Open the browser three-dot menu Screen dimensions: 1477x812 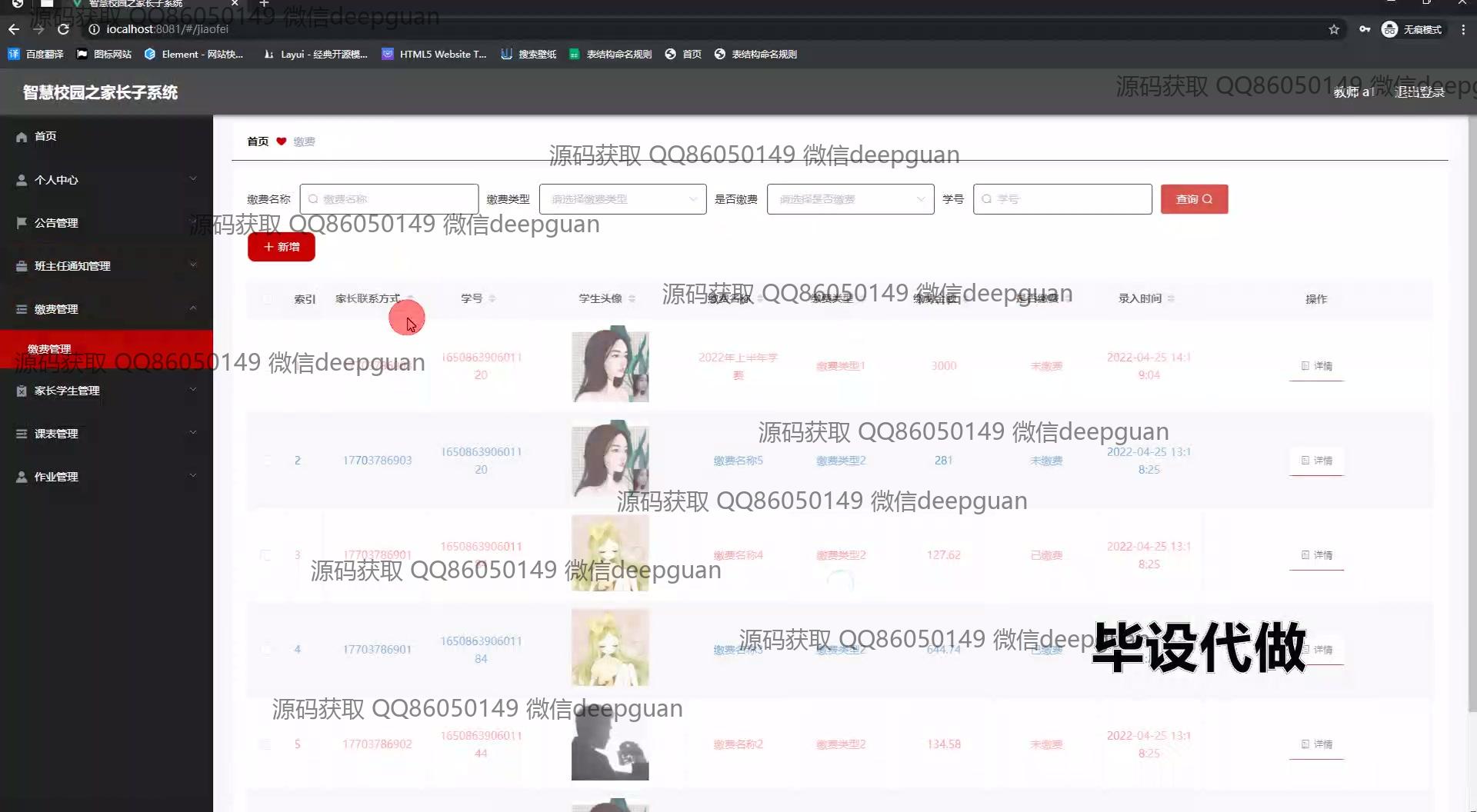point(1462,29)
